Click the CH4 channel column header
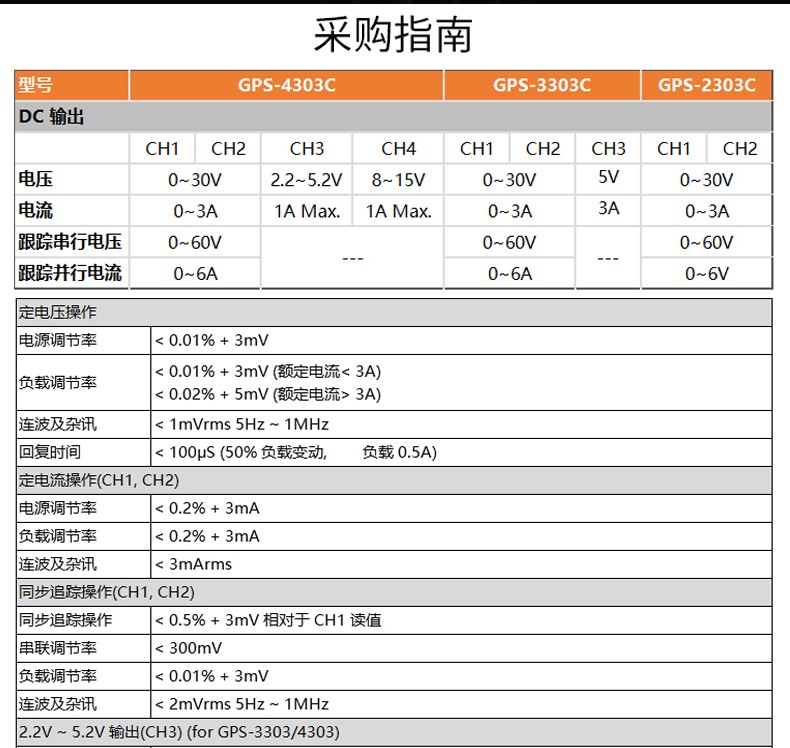Viewport: 790px width, 748px height. point(398,149)
